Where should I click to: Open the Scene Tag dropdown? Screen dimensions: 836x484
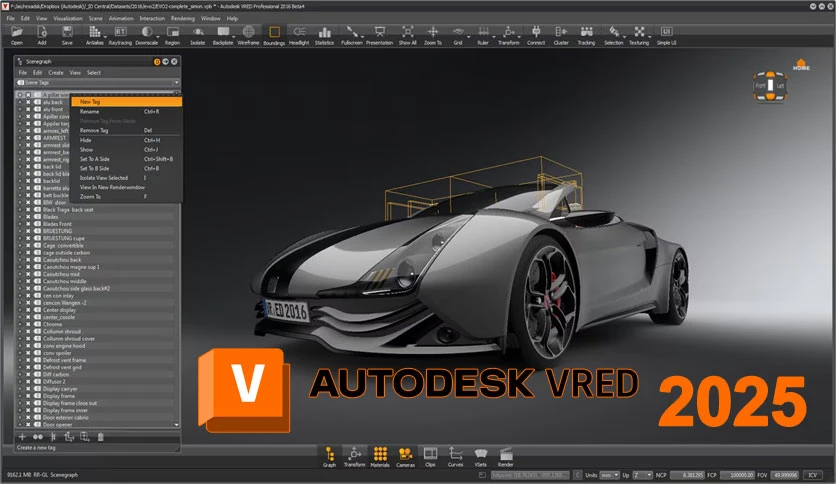click(x=98, y=83)
